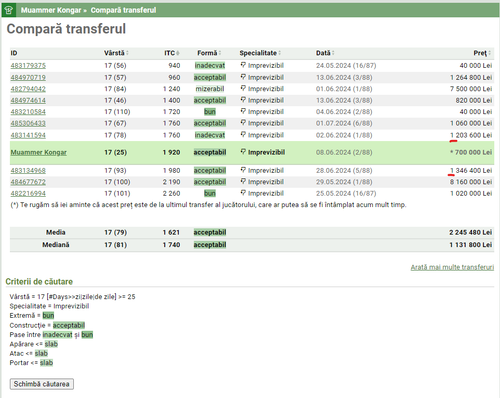500x398 pixels.
Task: Select price 7 500 000 Lei
Action: (x=471, y=89)
